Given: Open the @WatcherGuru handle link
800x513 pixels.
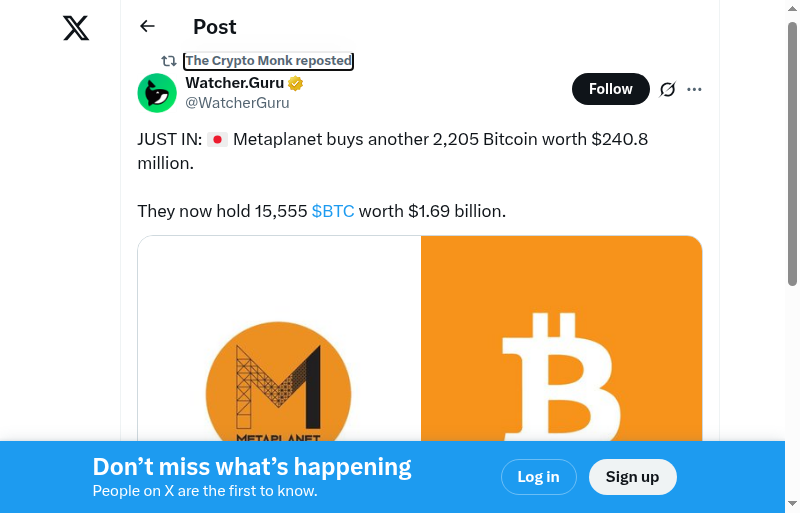Looking at the screenshot, I should pyautogui.click(x=237, y=102).
